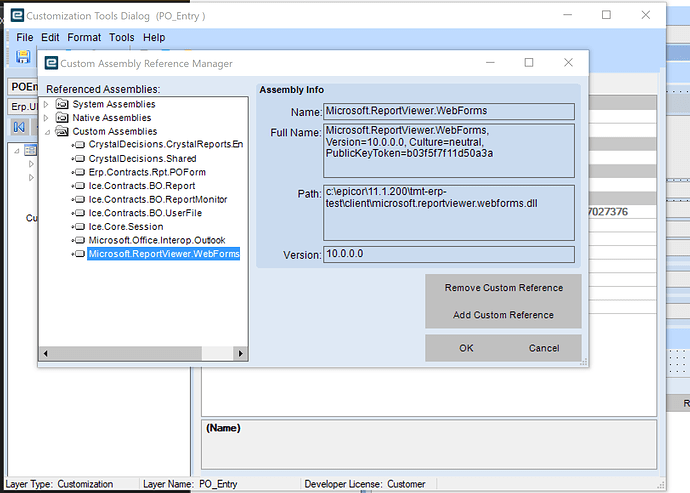This screenshot has height=493, width=690.
Task: Click icon beside Microsoft.ReportViewer.WebForms entry
Action: pos(79,254)
